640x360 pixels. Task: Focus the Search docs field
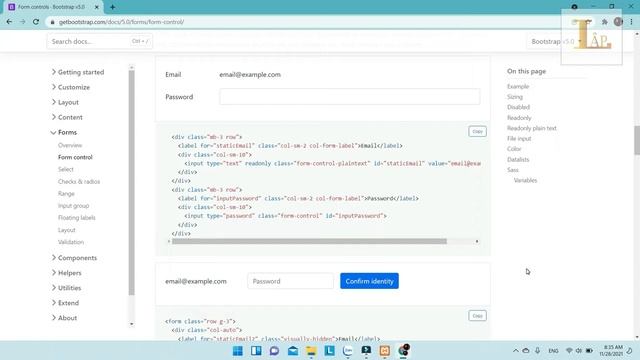[100, 42]
